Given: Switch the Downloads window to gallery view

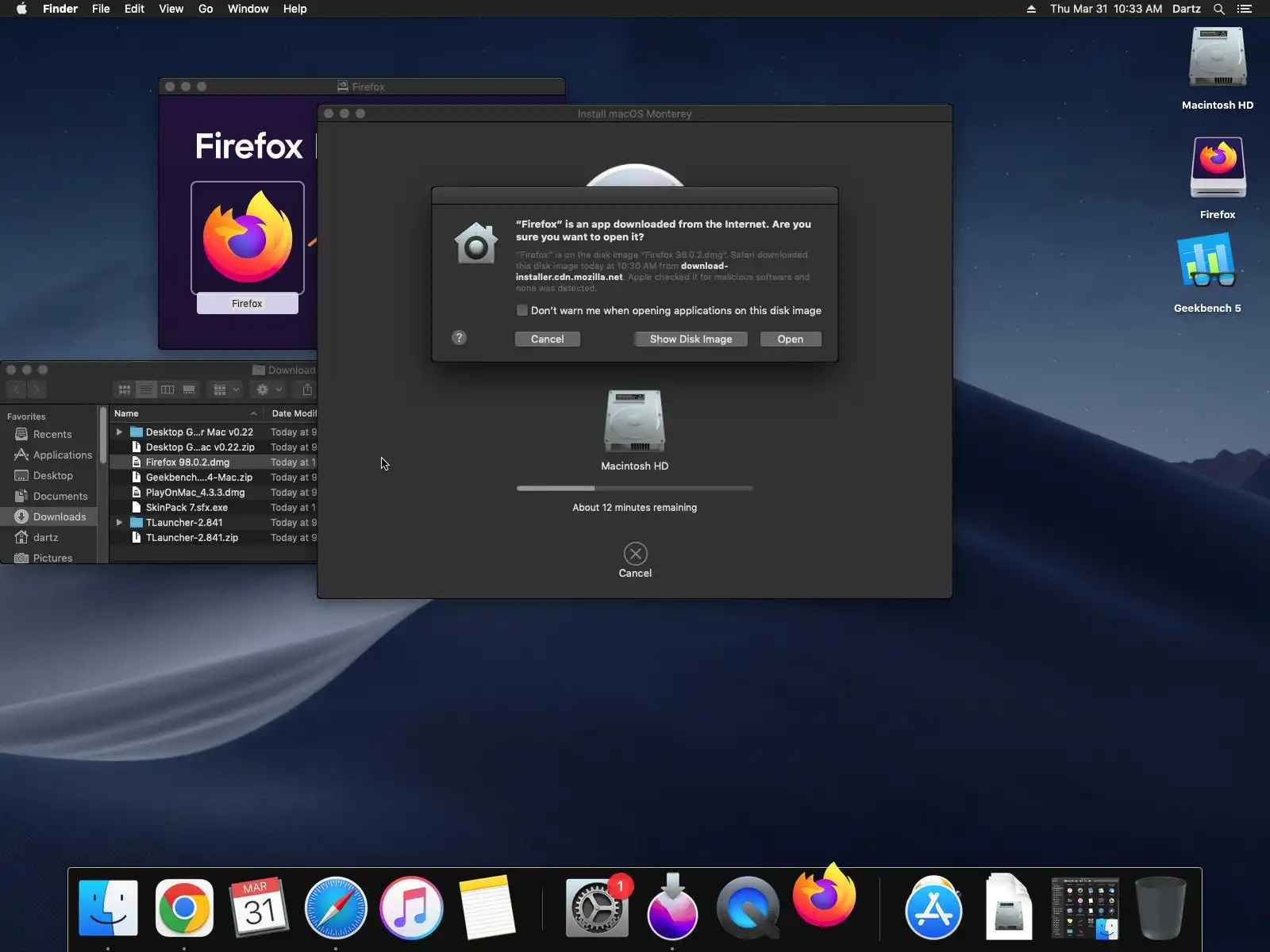Looking at the screenshot, I should [189, 390].
